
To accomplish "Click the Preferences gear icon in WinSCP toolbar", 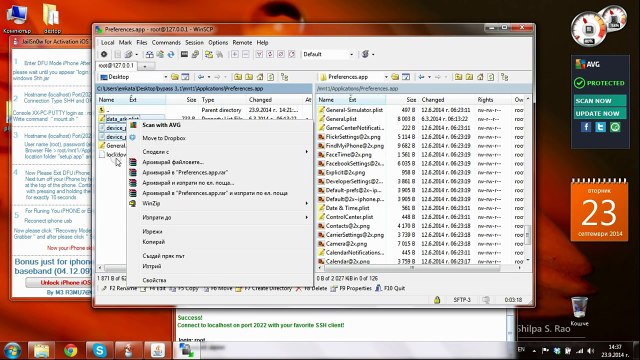I will pyautogui.click(x=104, y=54).
